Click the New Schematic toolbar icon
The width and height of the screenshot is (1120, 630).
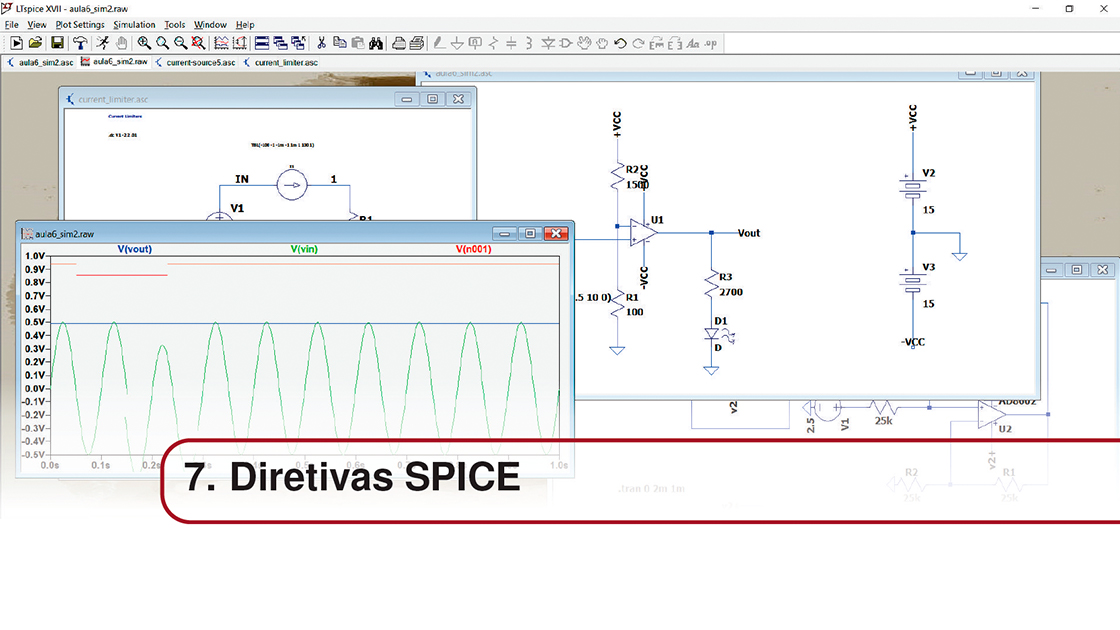tap(16, 44)
